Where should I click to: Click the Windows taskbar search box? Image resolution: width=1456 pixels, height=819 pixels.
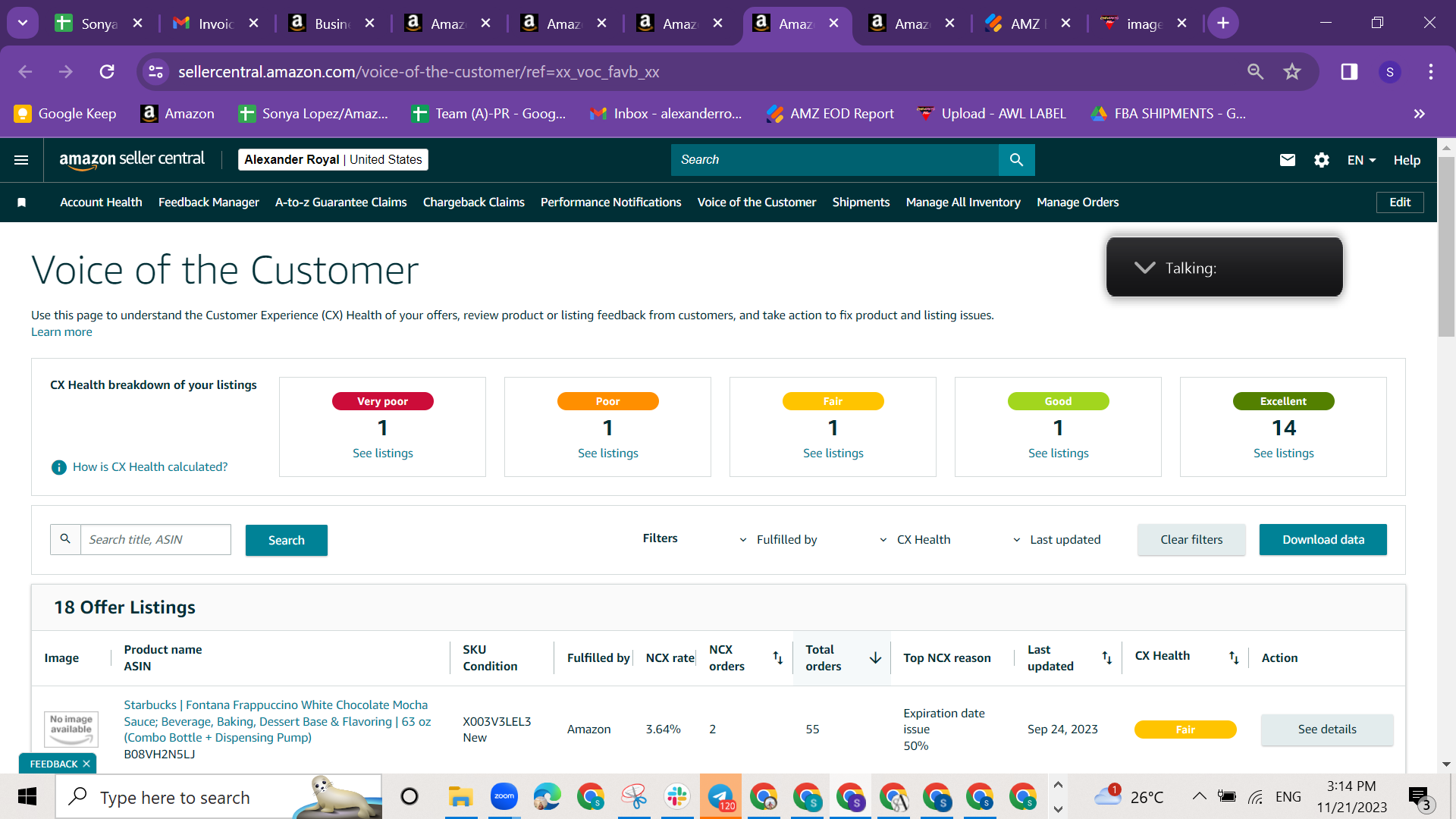pos(218,797)
